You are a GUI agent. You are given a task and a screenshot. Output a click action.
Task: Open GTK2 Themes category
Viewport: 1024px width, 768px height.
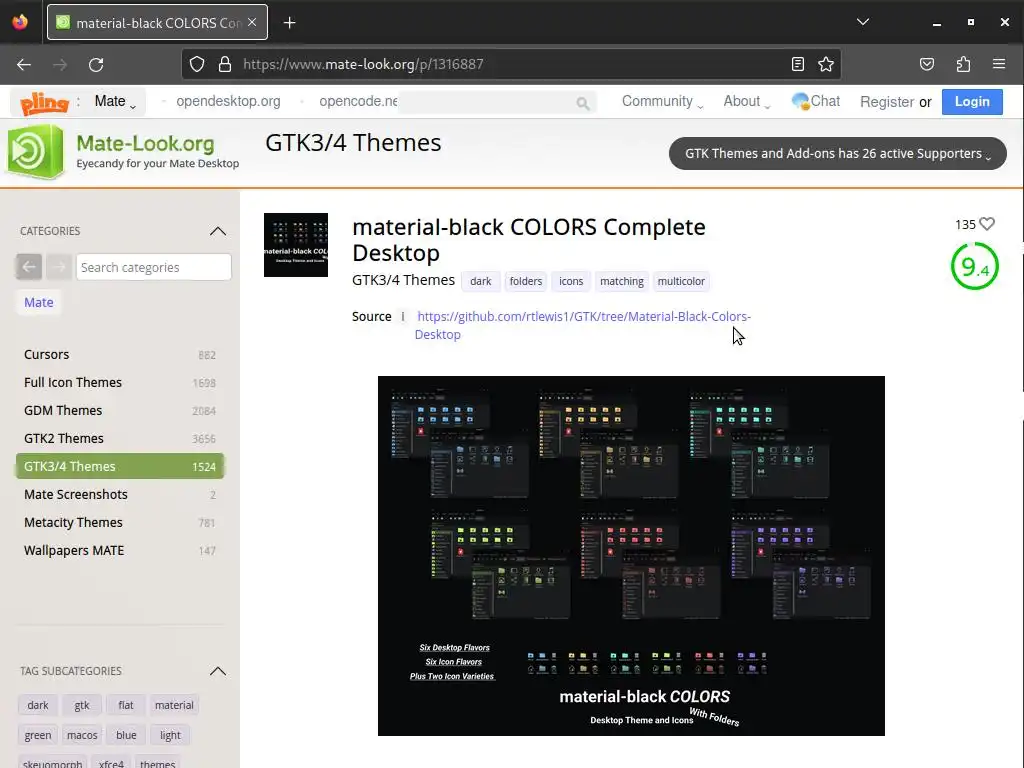(120, 439)
